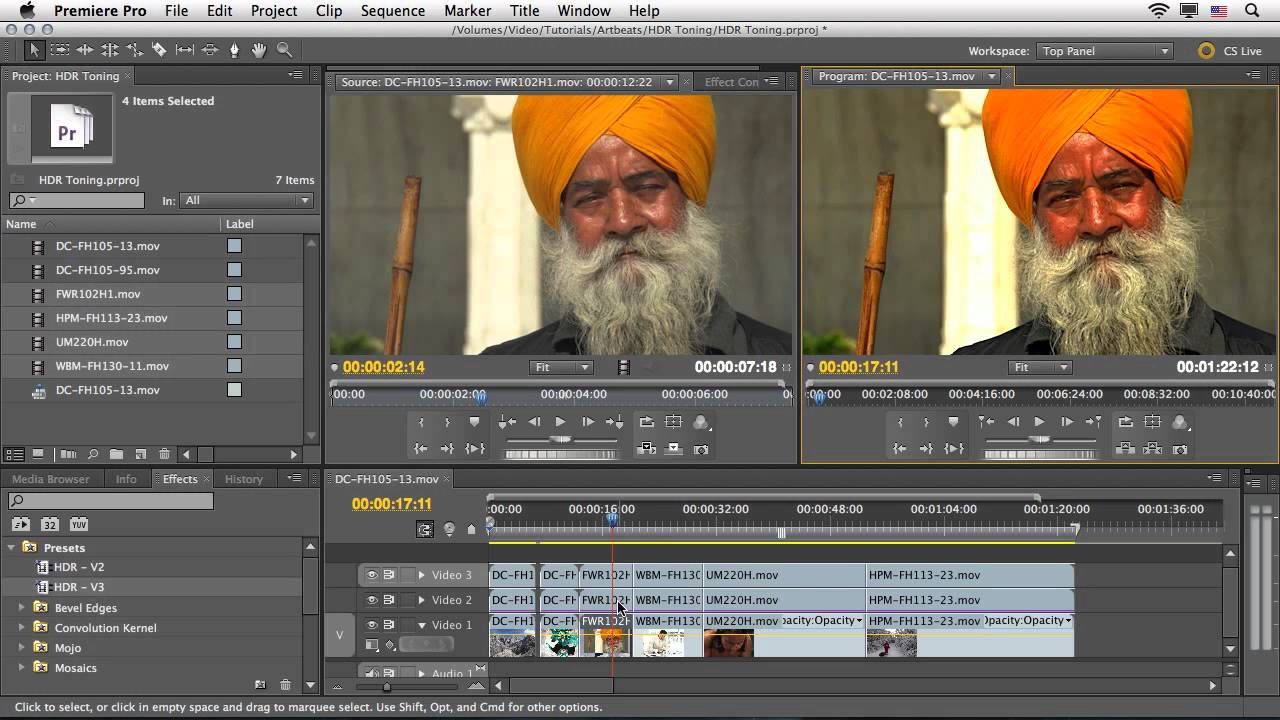Image resolution: width=1280 pixels, height=720 pixels.
Task: Play the Source monitor clip
Action: 560,422
